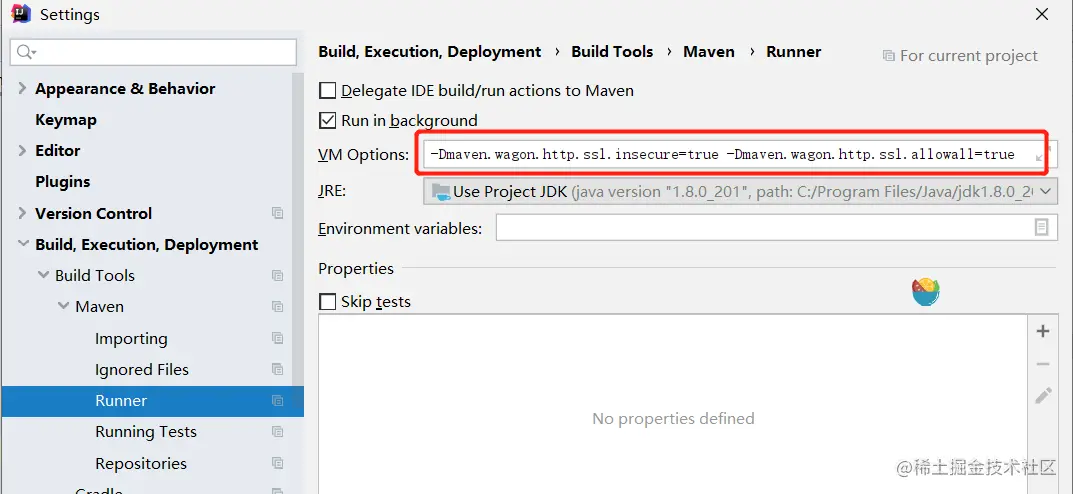Click the environment variables browse icon
This screenshot has width=1073, height=494.
tap(1042, 228)
